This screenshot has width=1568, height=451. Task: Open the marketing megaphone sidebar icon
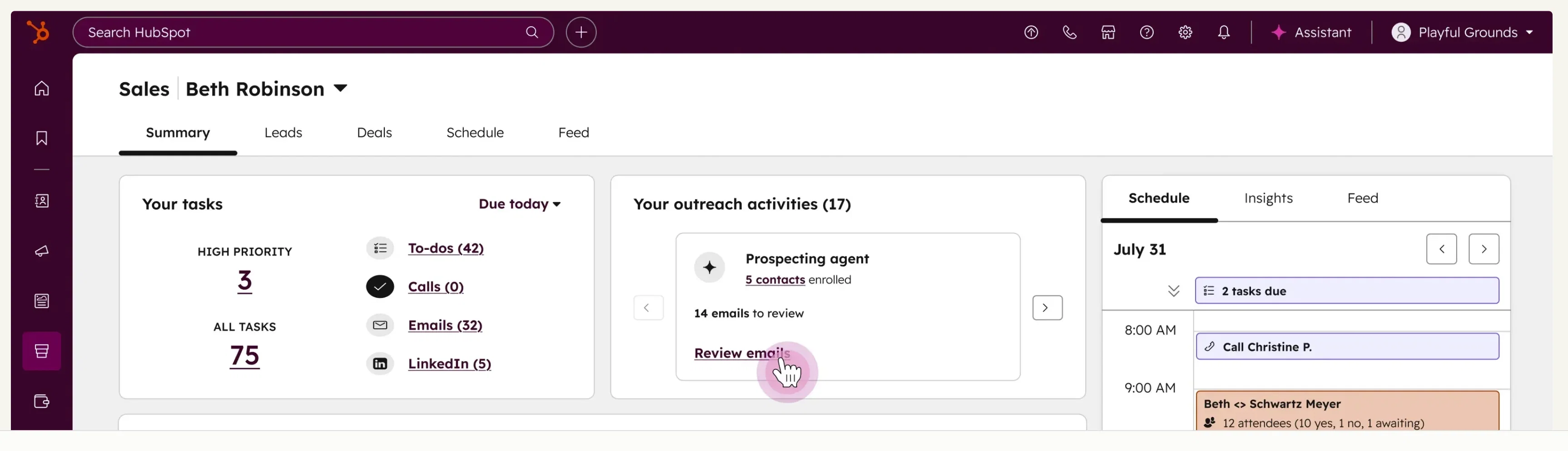tap(41, 251)
